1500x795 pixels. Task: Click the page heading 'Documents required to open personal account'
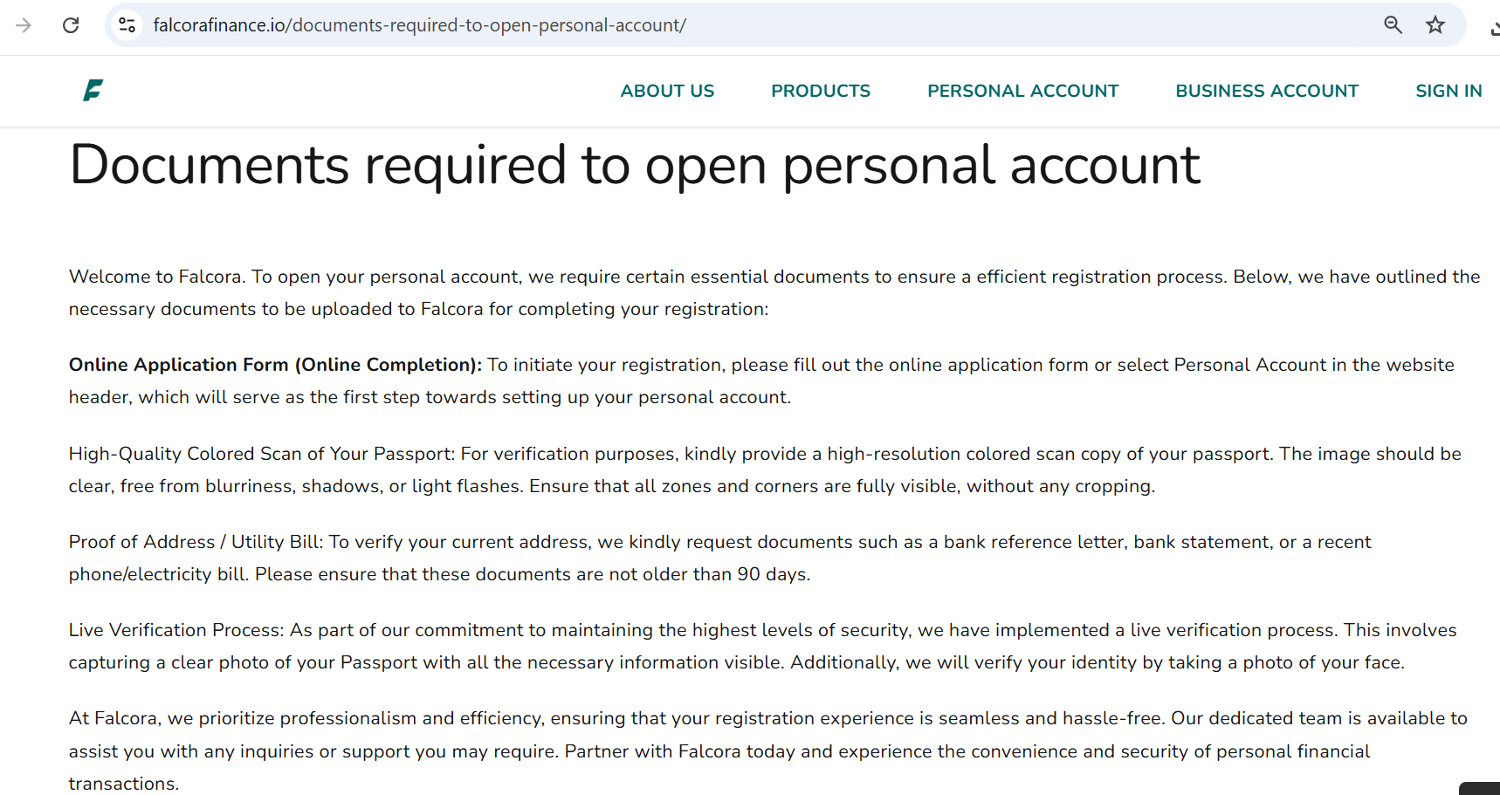point(635,165)
